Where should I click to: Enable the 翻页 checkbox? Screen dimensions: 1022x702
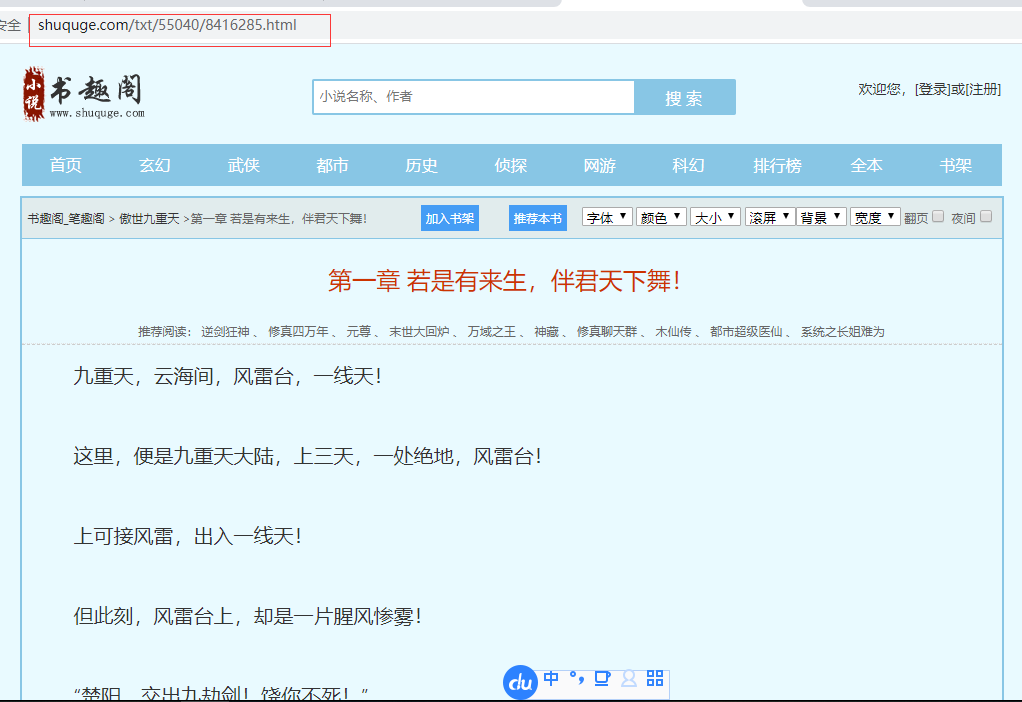click(x=938, y=216)
